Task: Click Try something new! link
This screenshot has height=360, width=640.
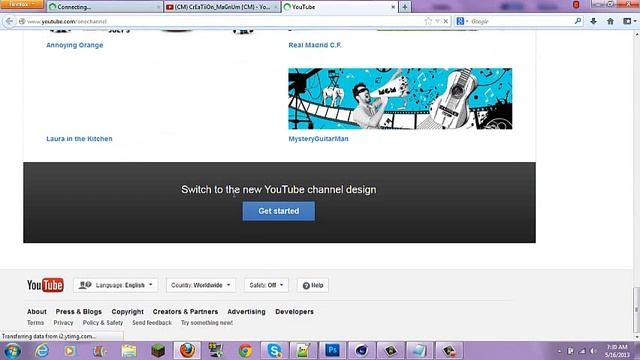Action: 207,322
